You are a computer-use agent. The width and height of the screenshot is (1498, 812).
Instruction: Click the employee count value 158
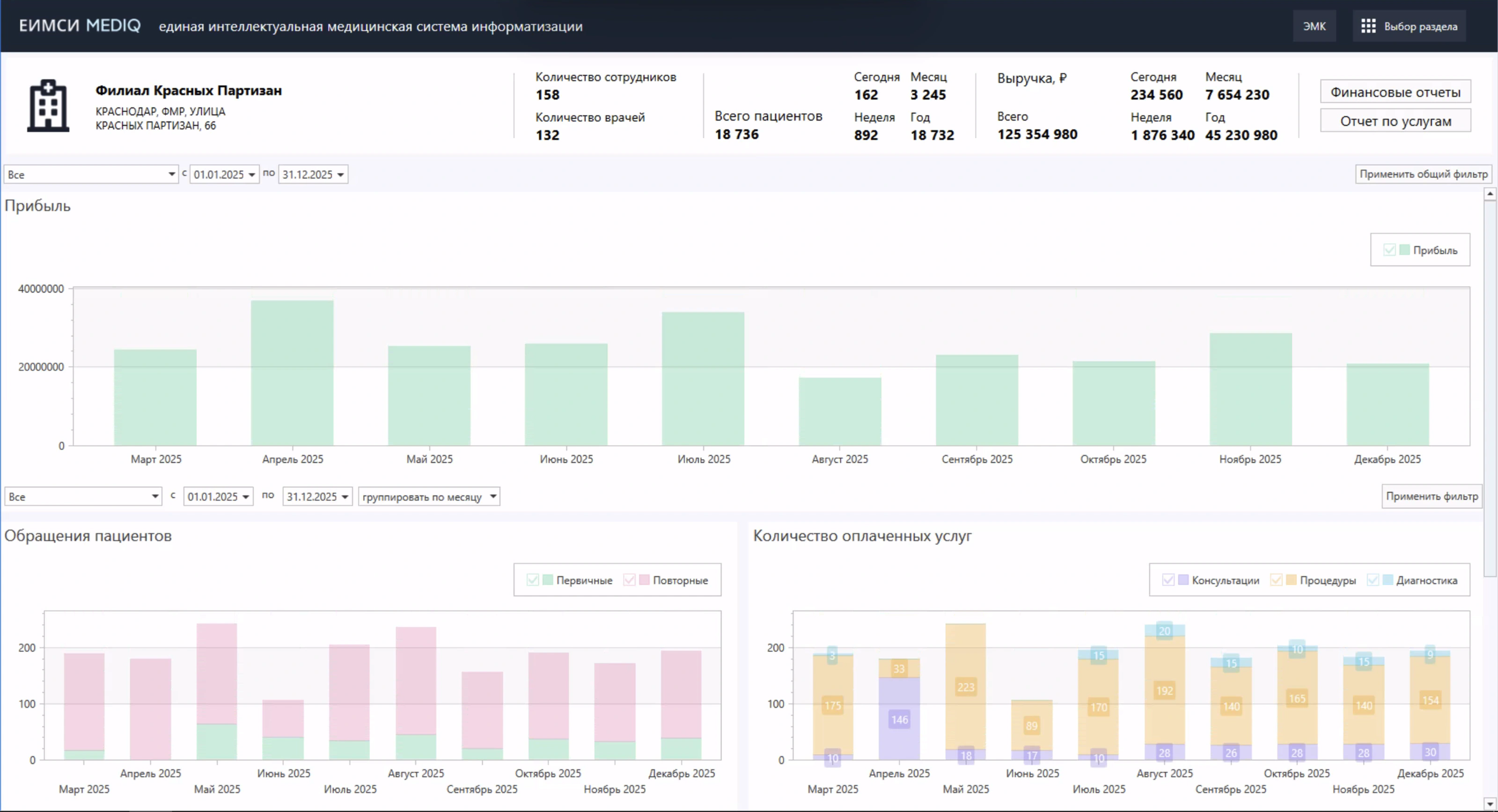click(x=547, y=95)
